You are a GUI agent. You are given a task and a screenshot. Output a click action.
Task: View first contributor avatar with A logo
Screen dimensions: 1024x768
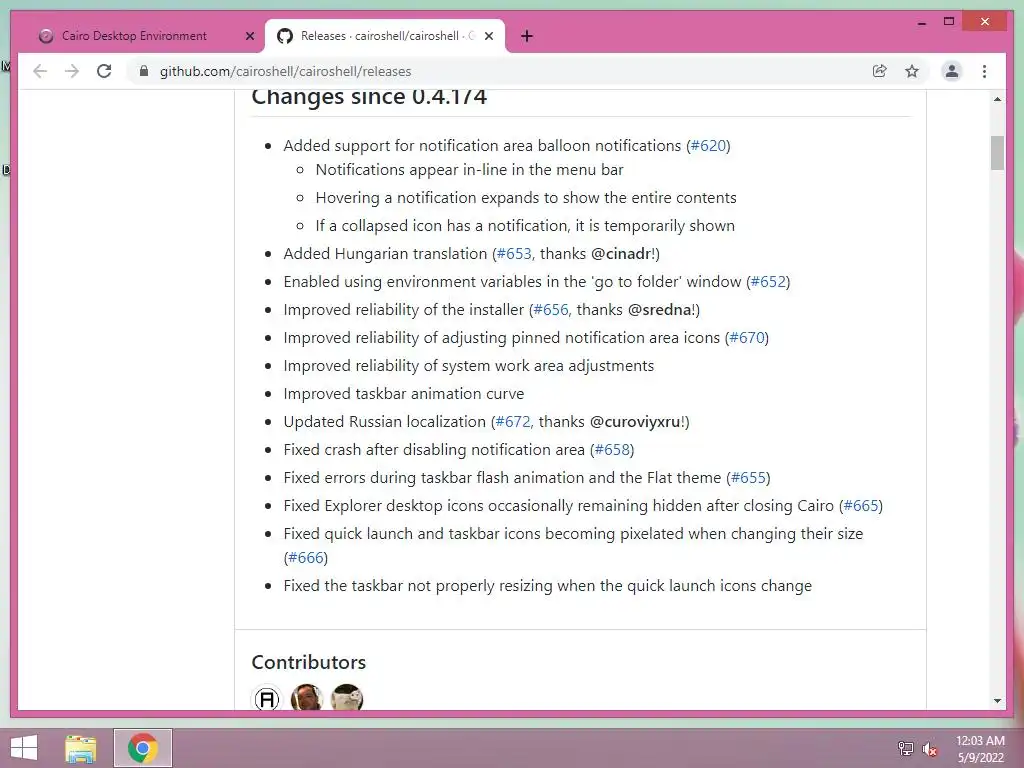click(266, 698)
